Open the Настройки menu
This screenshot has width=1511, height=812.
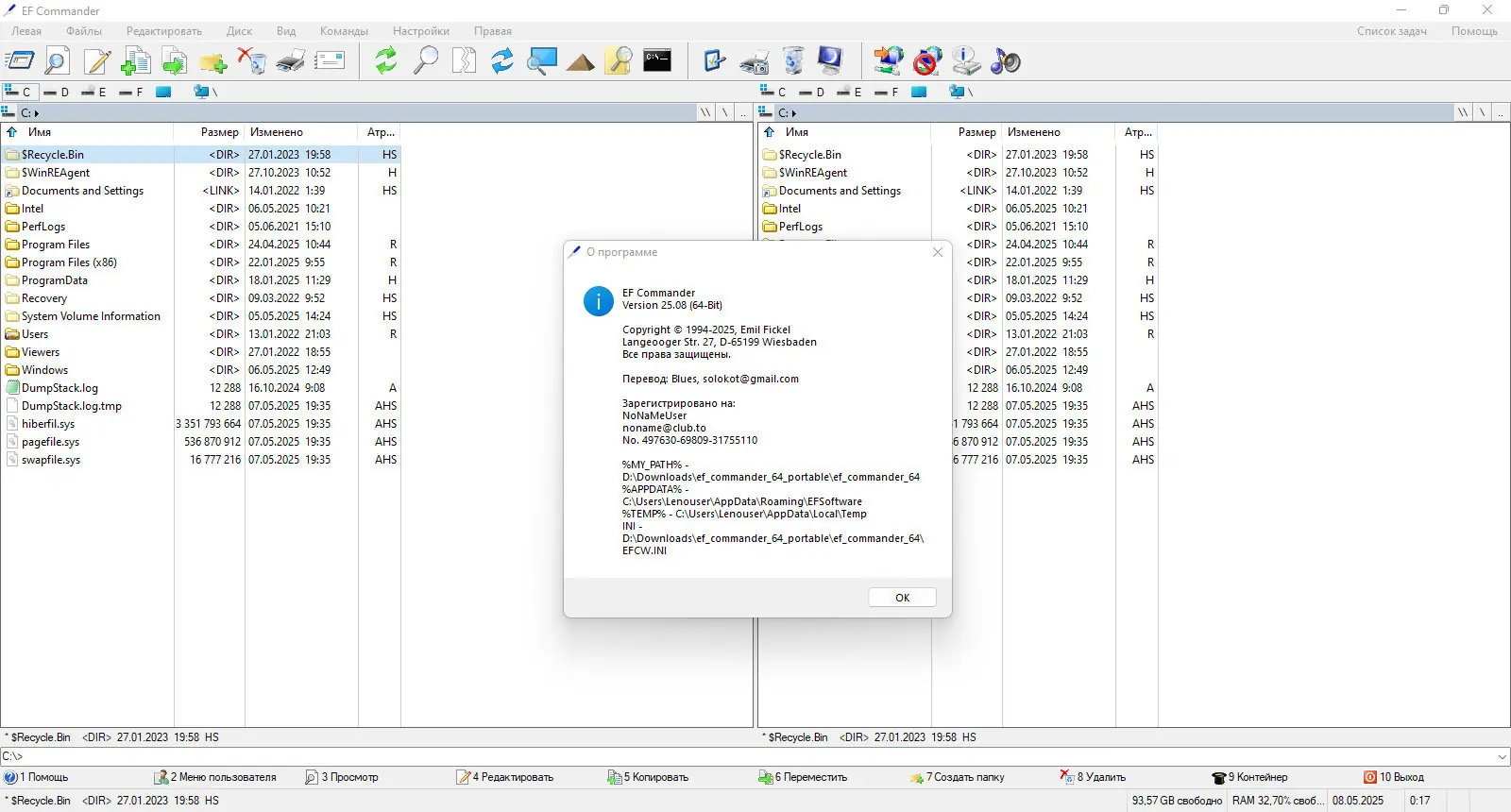[421, 31]
